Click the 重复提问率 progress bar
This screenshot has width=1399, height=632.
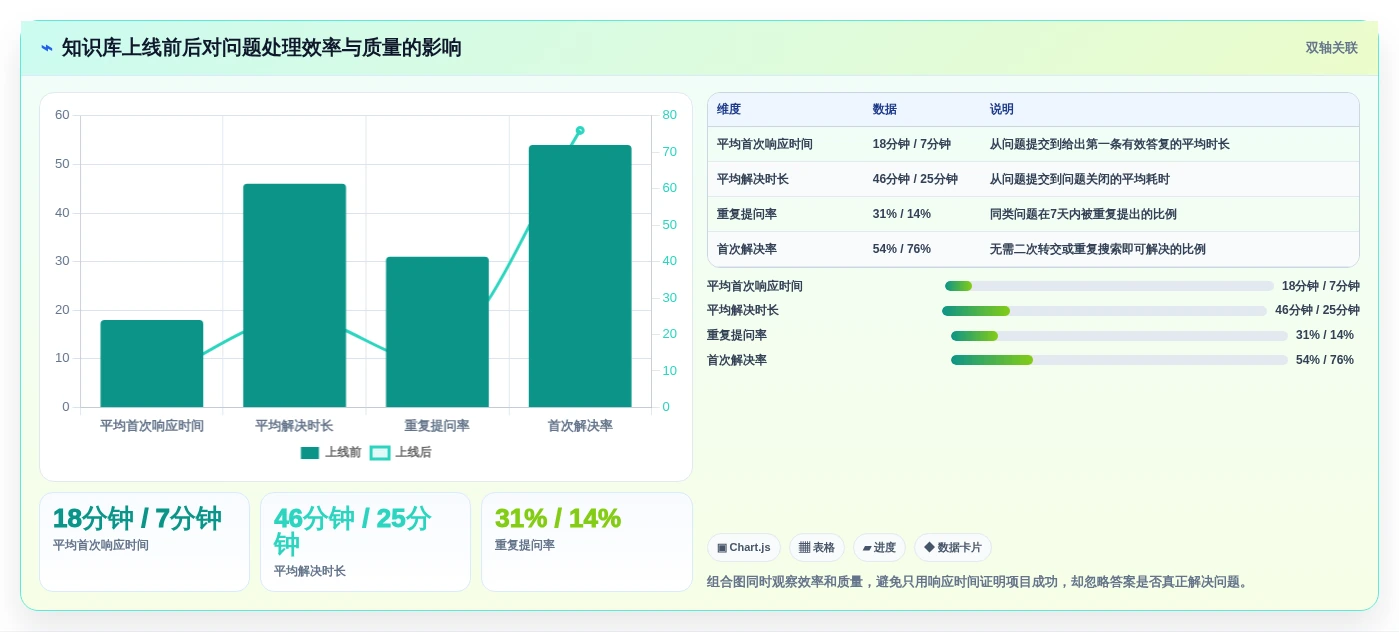click(x=1119, y=336)
